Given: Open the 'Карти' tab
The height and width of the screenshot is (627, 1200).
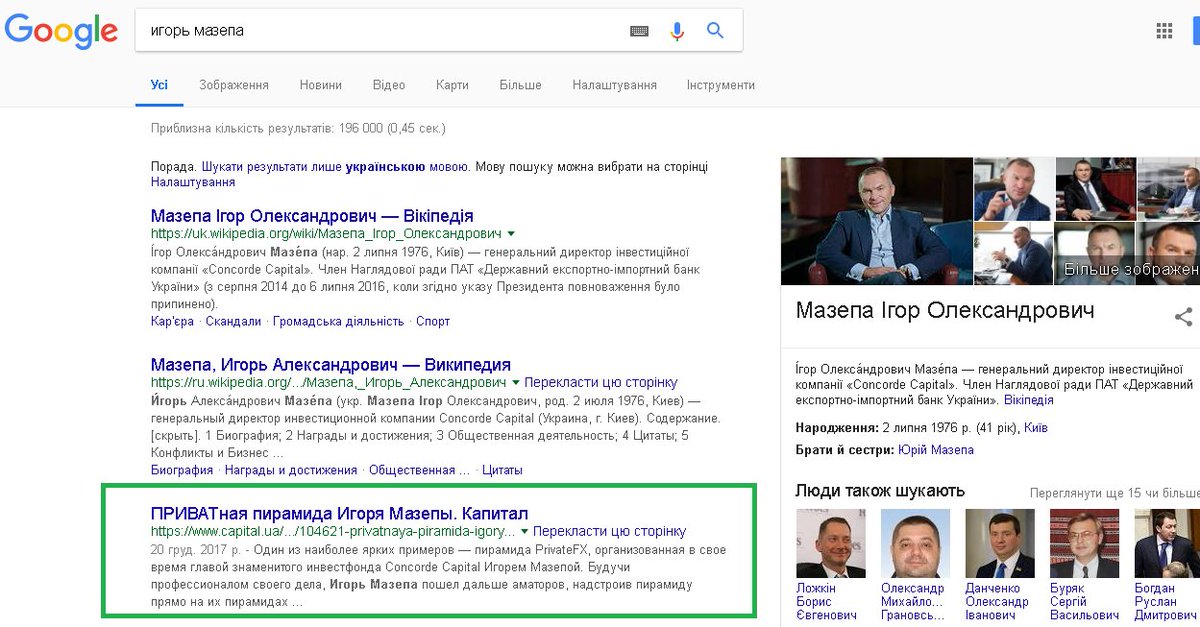Looking at the screenshot, I should coord(452,85).
